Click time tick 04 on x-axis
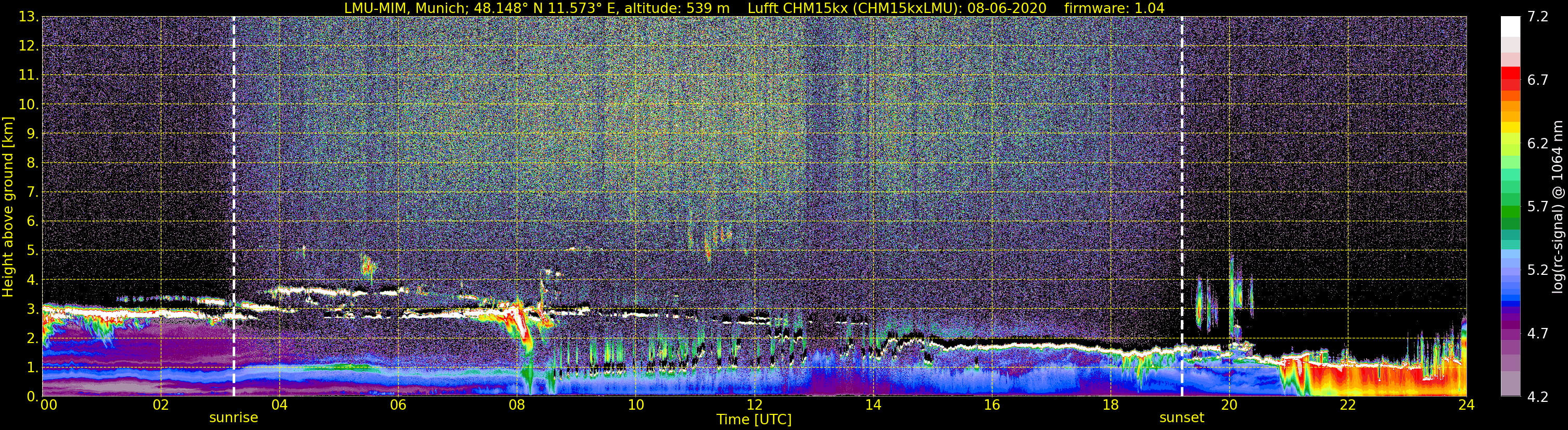 pos(279,405)
